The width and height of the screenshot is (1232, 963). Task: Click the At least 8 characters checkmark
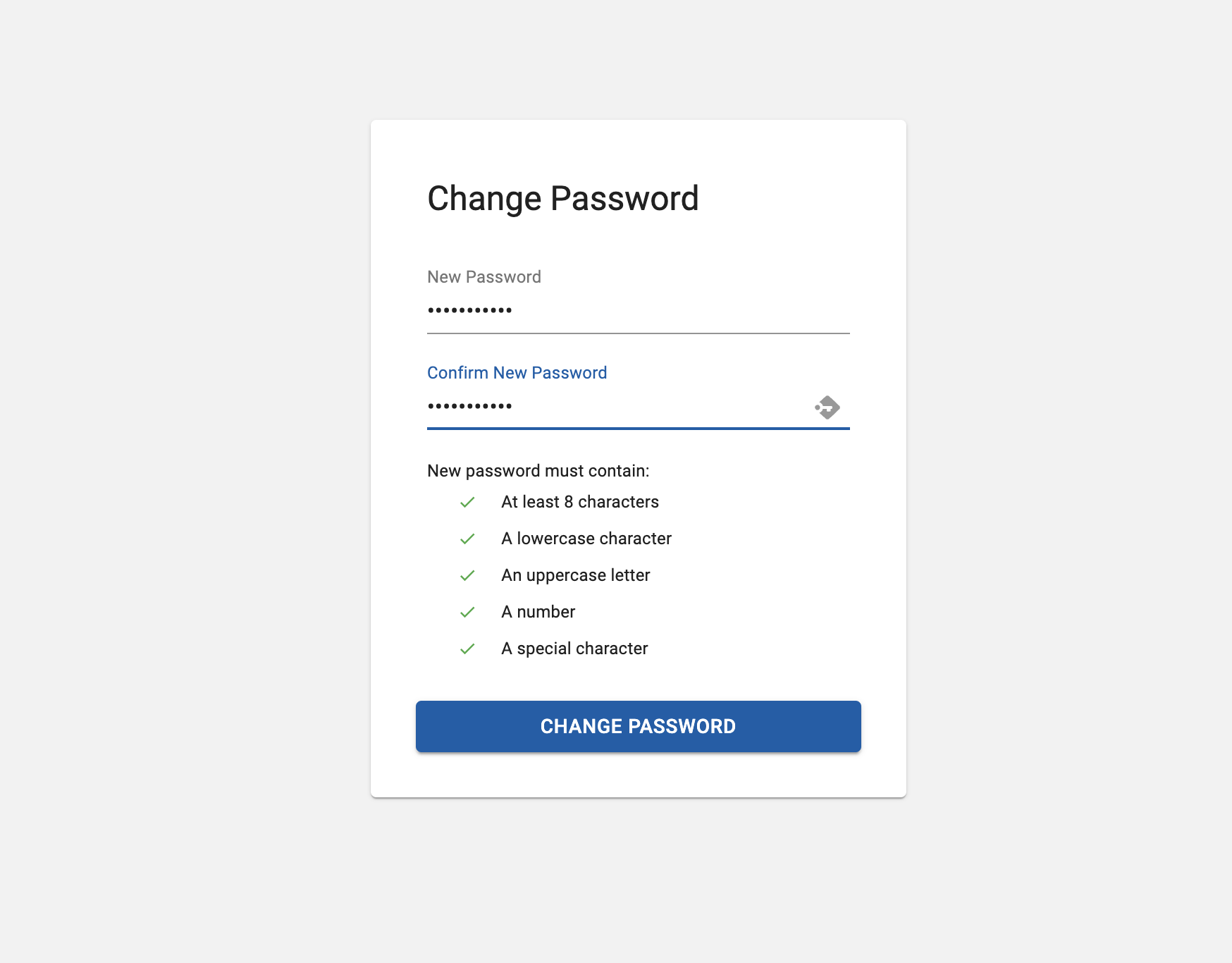(x=467, y=502)
